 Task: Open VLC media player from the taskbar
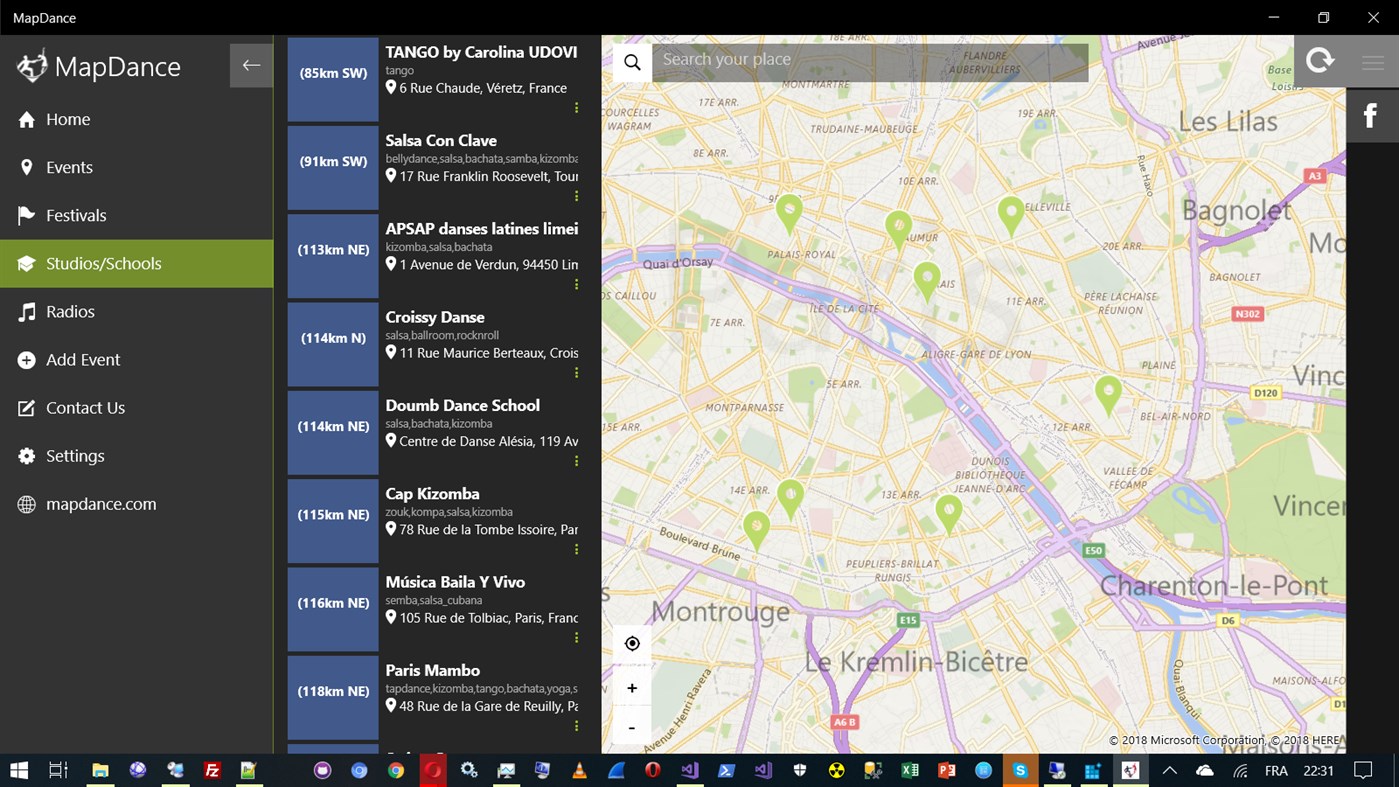pyautogui.click(x=579, y=770)
